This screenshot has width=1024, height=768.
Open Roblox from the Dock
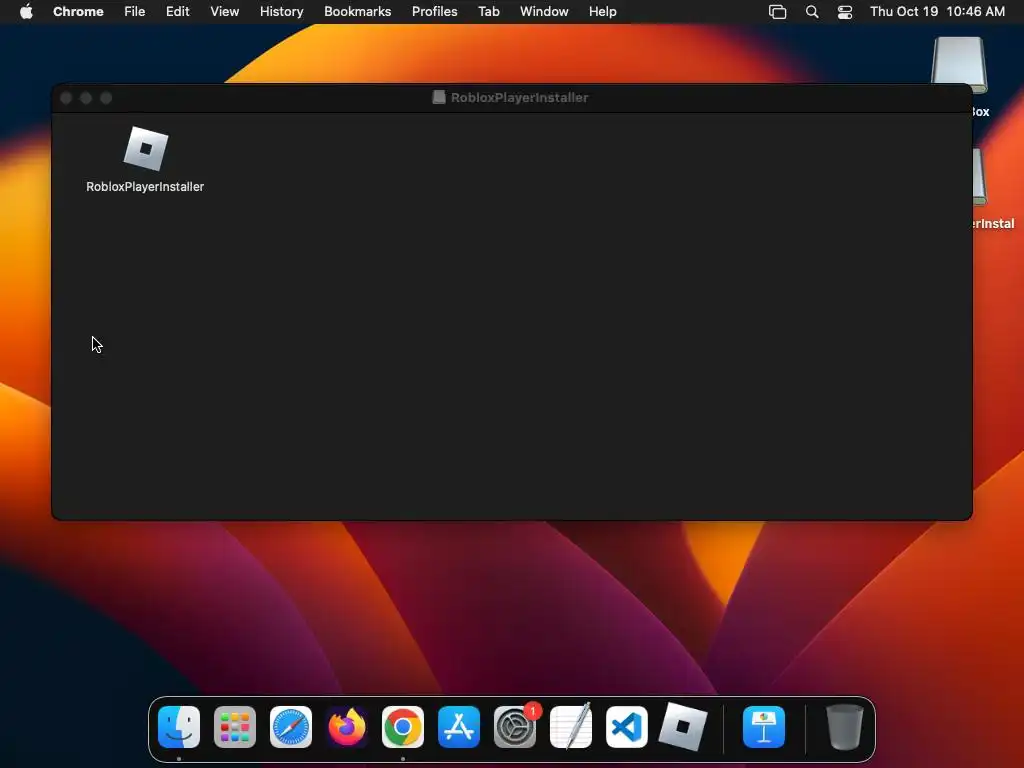point(683,727)
